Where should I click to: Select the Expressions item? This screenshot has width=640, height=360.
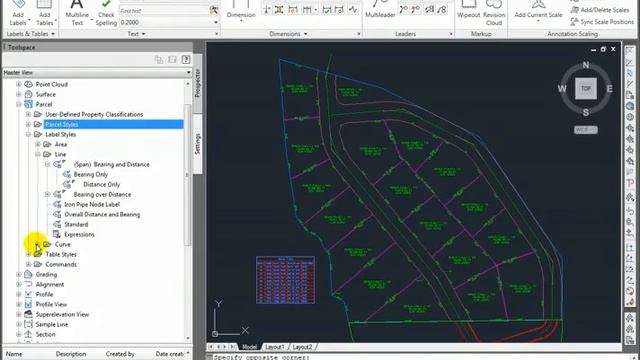pos(79,234)
